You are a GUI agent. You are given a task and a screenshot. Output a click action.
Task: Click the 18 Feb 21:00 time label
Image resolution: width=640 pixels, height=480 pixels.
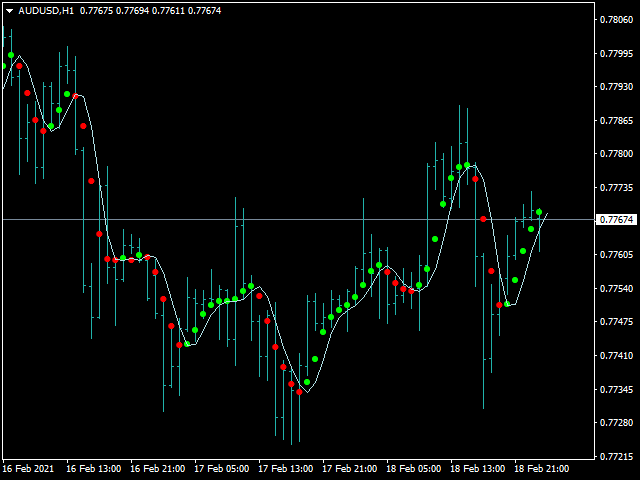(x=542, y=468)
